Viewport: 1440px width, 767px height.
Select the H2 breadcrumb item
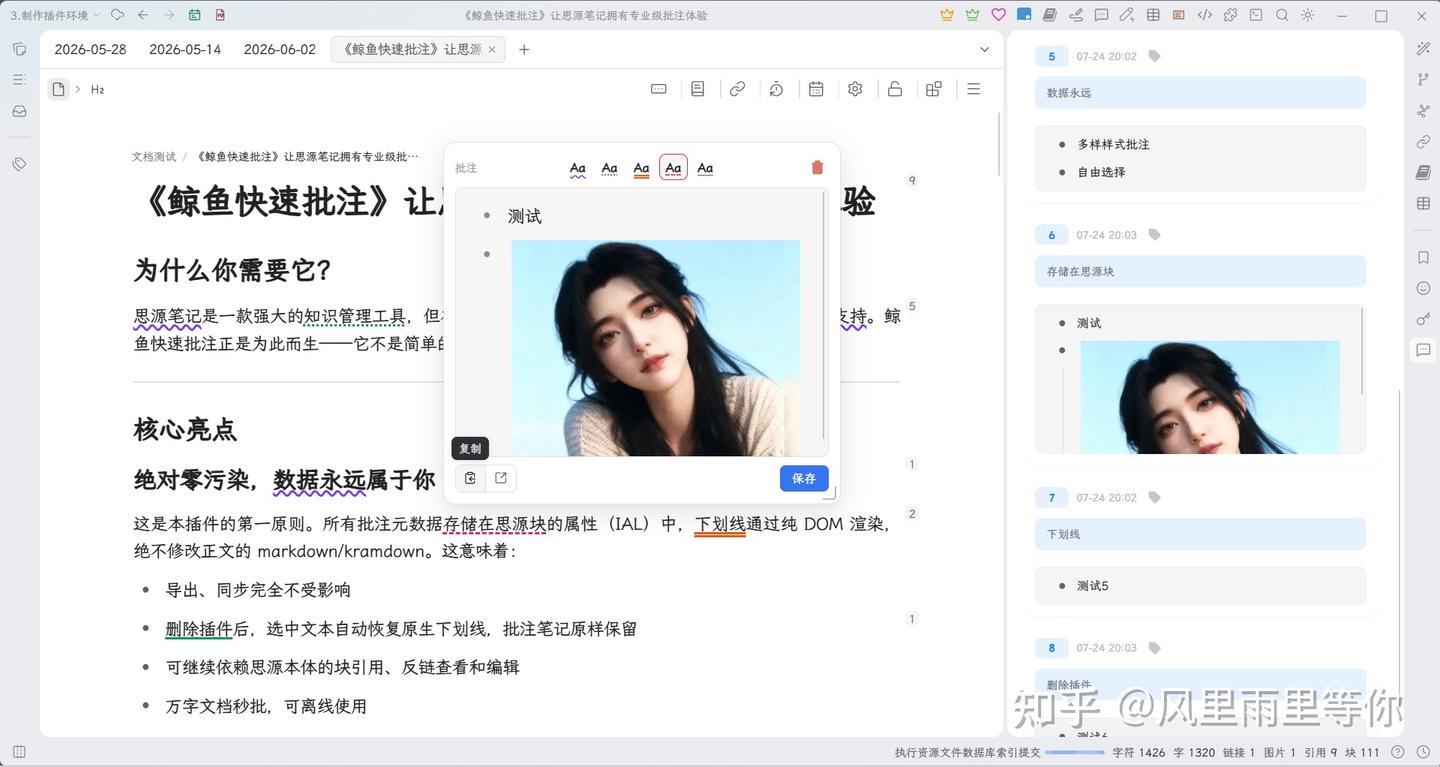click(97, 89)
